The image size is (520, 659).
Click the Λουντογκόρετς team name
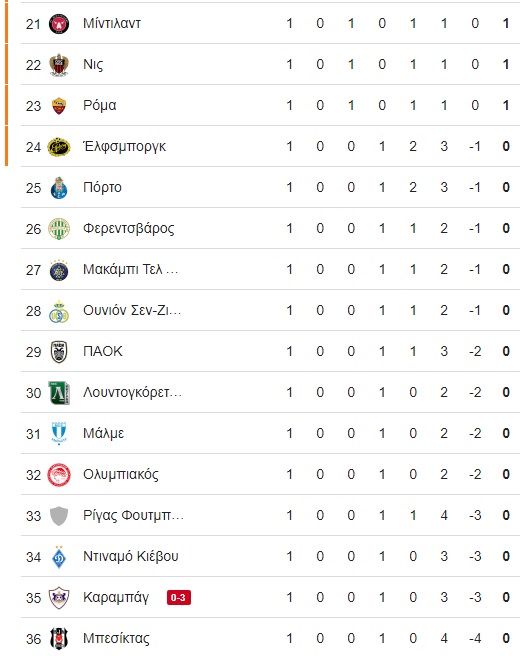point(132,393)
